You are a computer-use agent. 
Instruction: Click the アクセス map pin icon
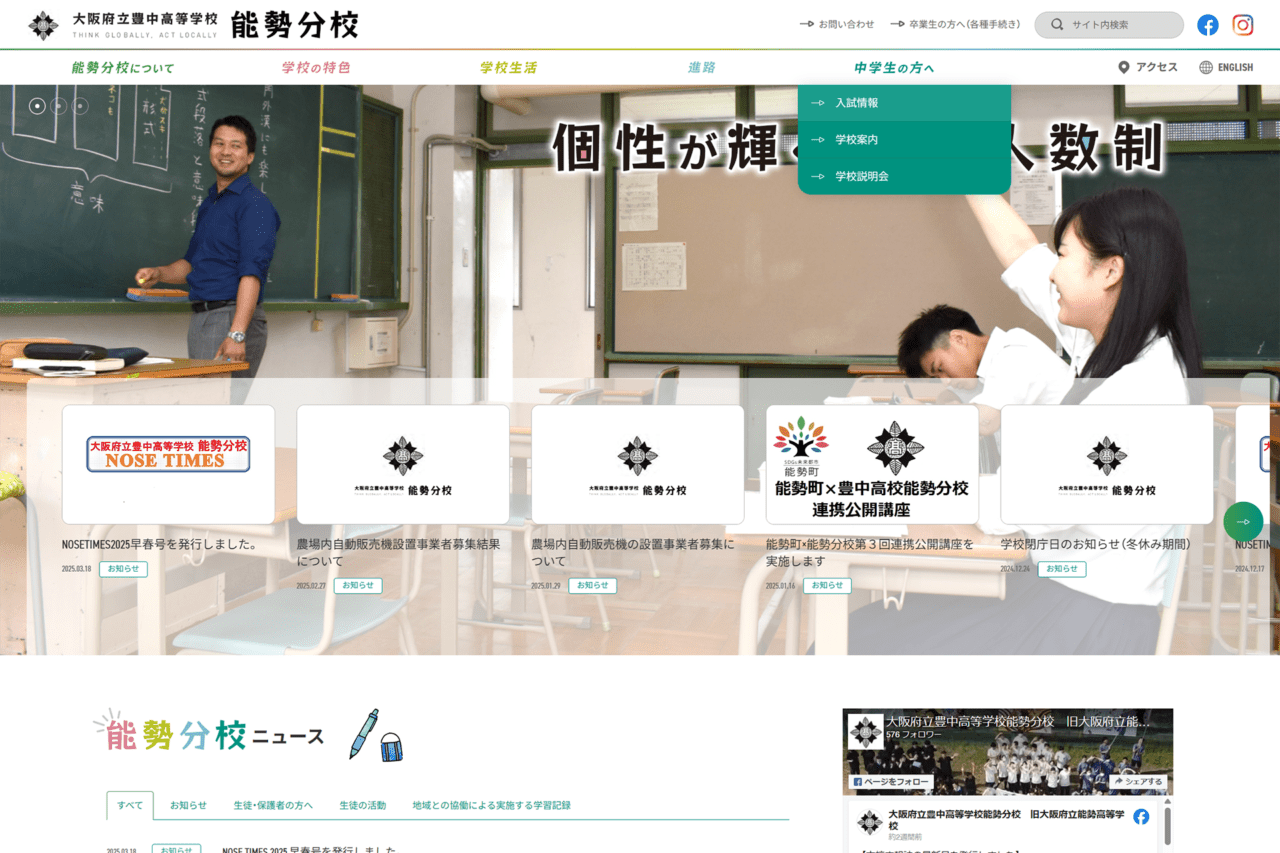point(1124,66)
